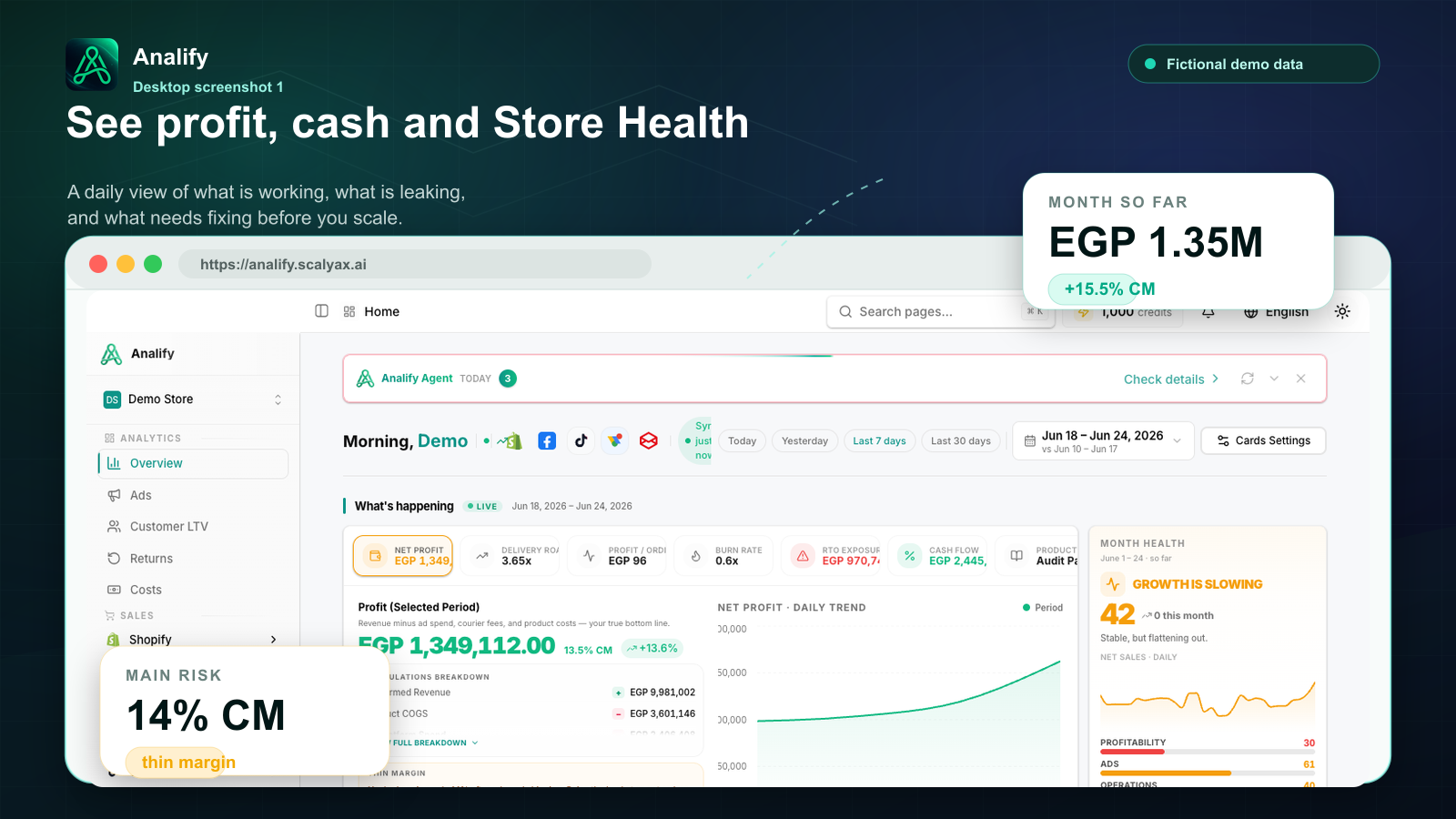The width and height of the screenshot is (1456, 819).
Task: Expand the Full Breakdown section
Action: click(433, 743)
